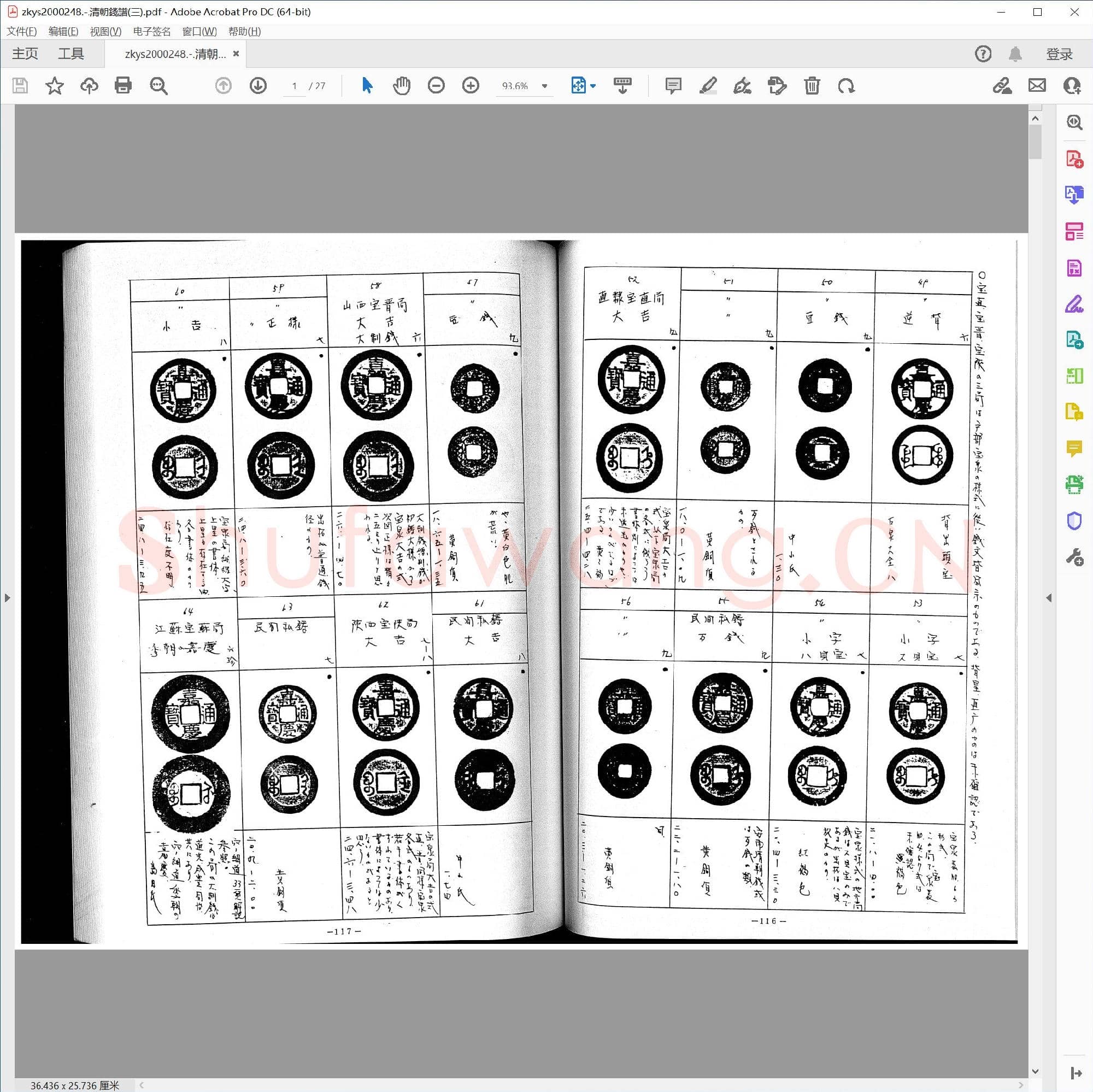This screenshot has width=1093, height=1092.
Task: Select the Hand pan tool
Action: click(401, 85)
